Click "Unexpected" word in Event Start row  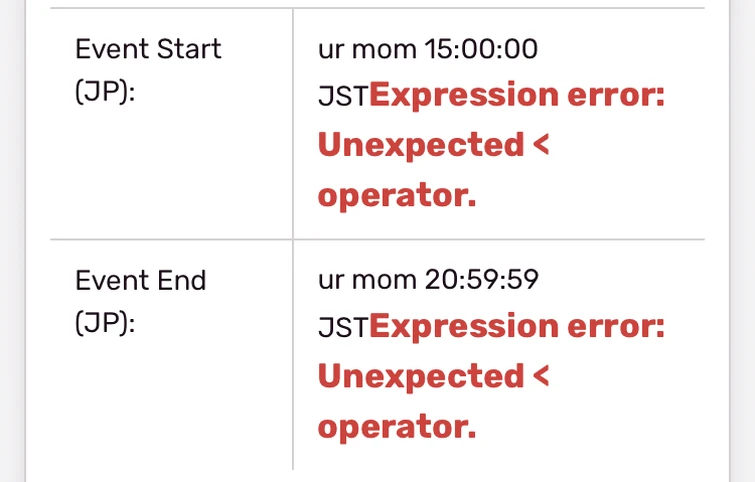(x=420, y=145)
